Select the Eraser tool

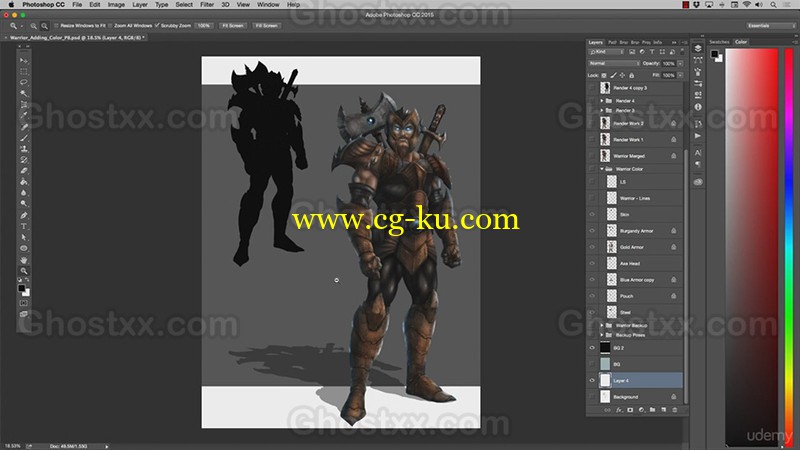click(x=23, y=171)
